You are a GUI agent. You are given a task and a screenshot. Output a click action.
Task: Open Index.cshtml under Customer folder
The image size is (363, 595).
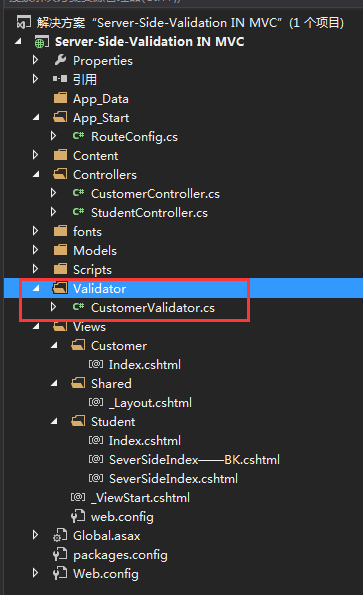(145, 365)
